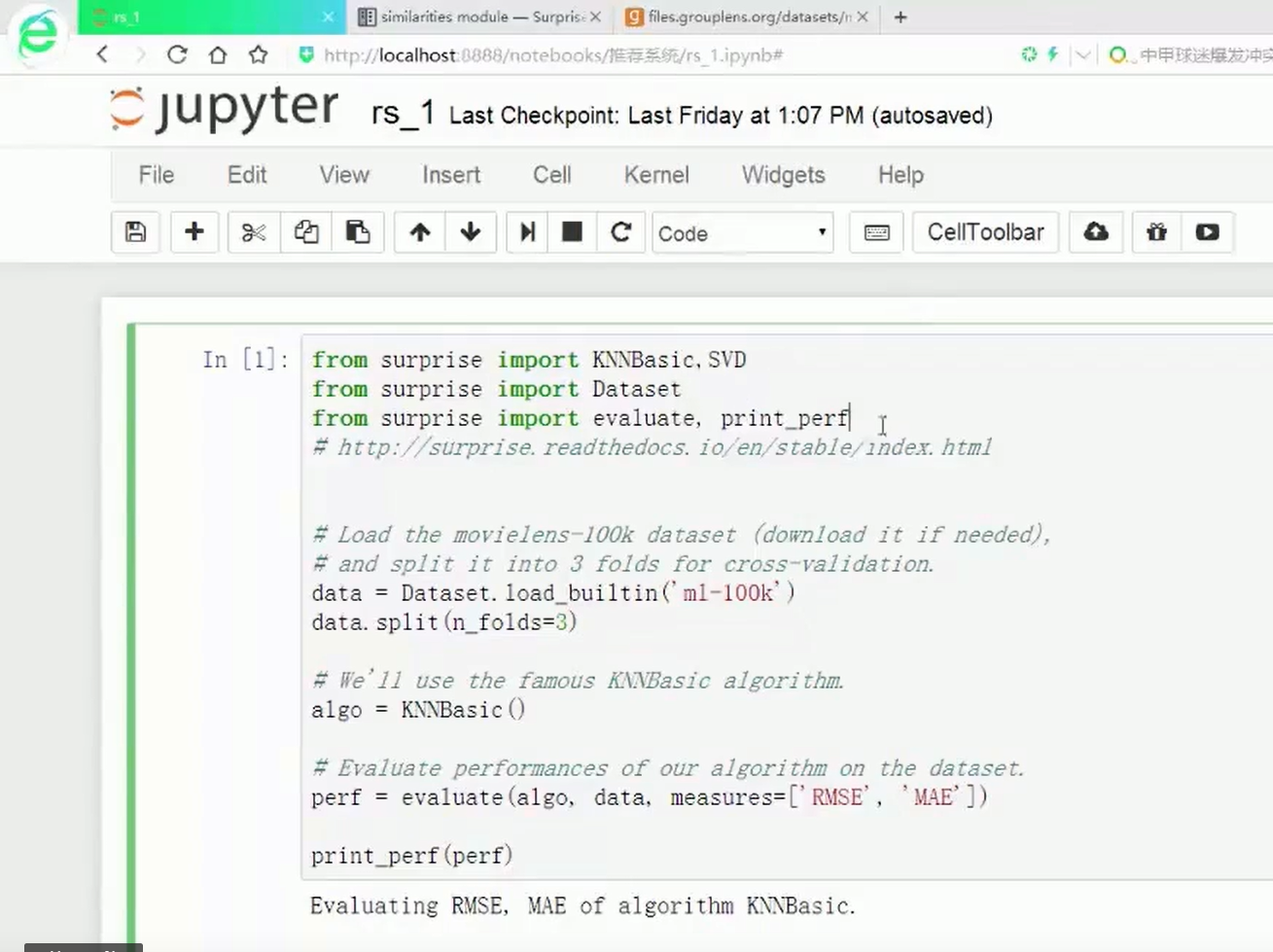Click the Jupyter logo
Screen dimensions: 1273x952
coord(224,109)
